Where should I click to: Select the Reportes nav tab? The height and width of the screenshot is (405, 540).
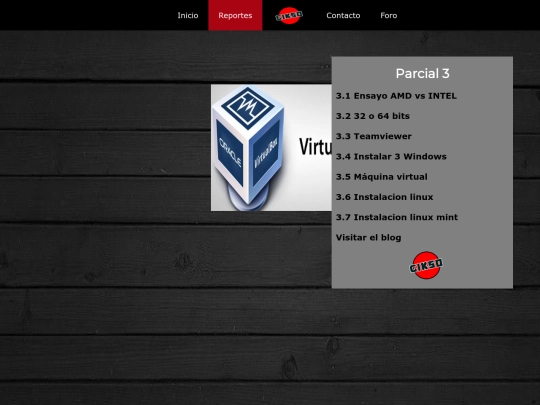[235, 15]
